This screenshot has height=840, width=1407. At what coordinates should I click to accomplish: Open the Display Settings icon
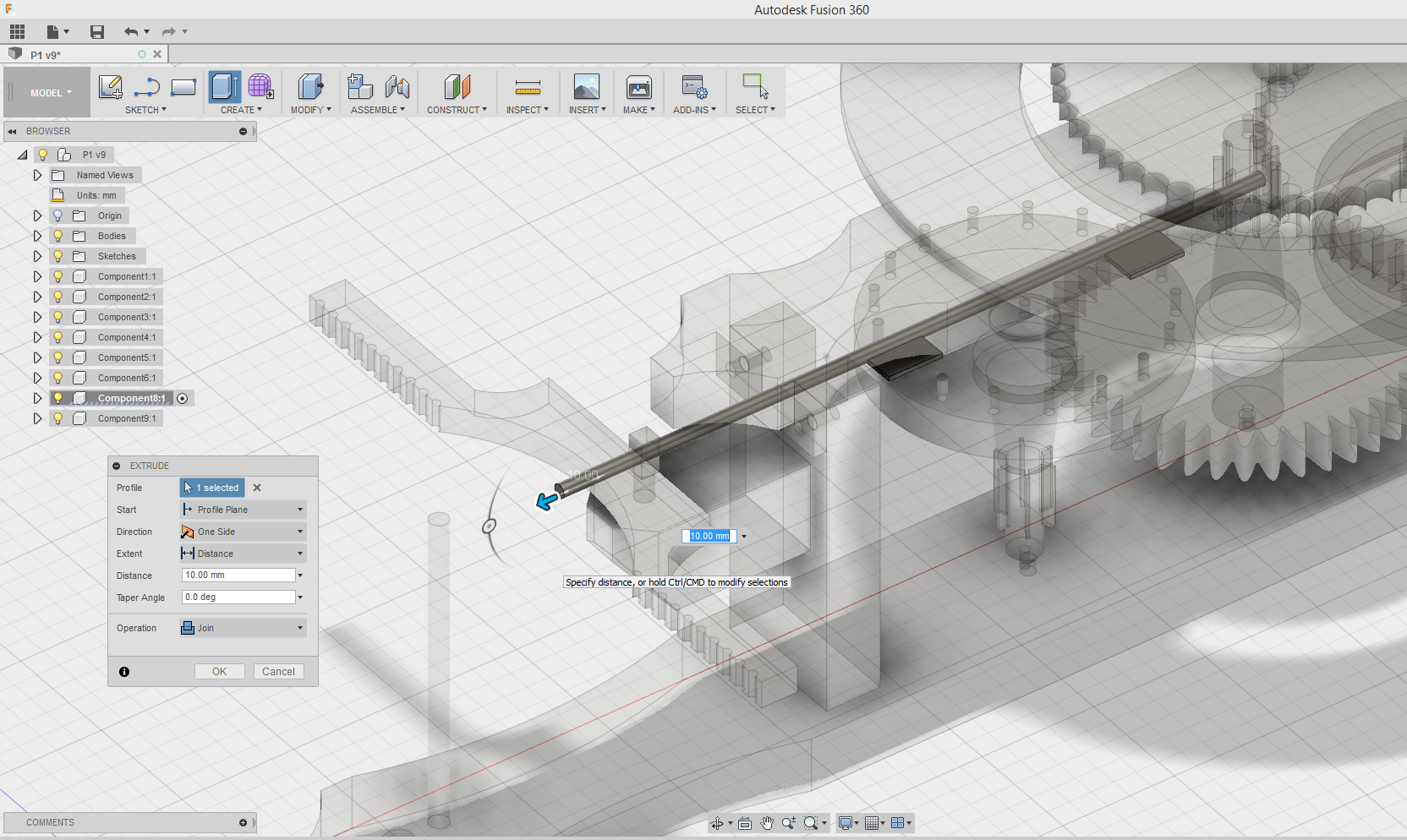[x=845, y=823]
